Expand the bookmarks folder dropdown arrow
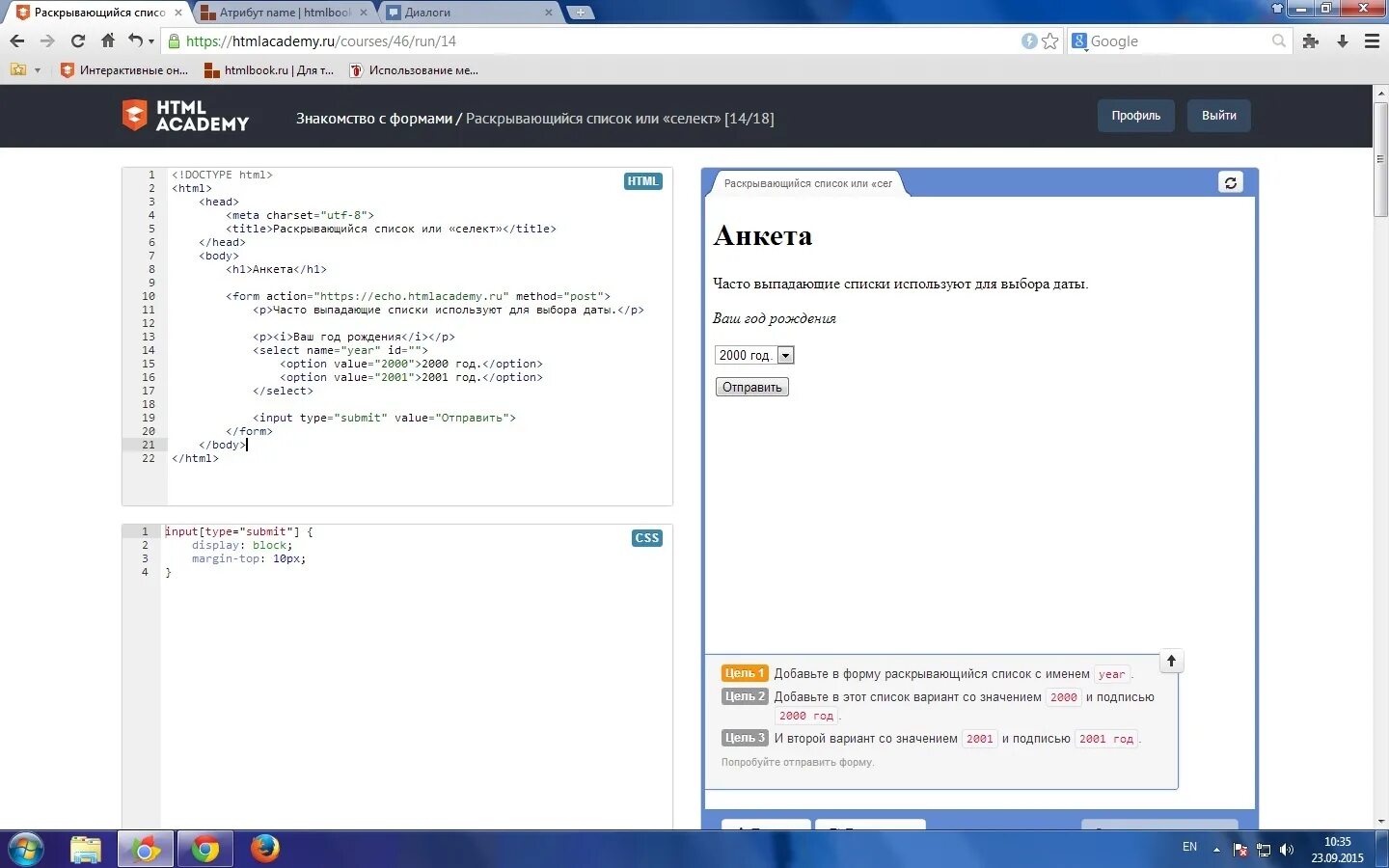 coord(38,70)
